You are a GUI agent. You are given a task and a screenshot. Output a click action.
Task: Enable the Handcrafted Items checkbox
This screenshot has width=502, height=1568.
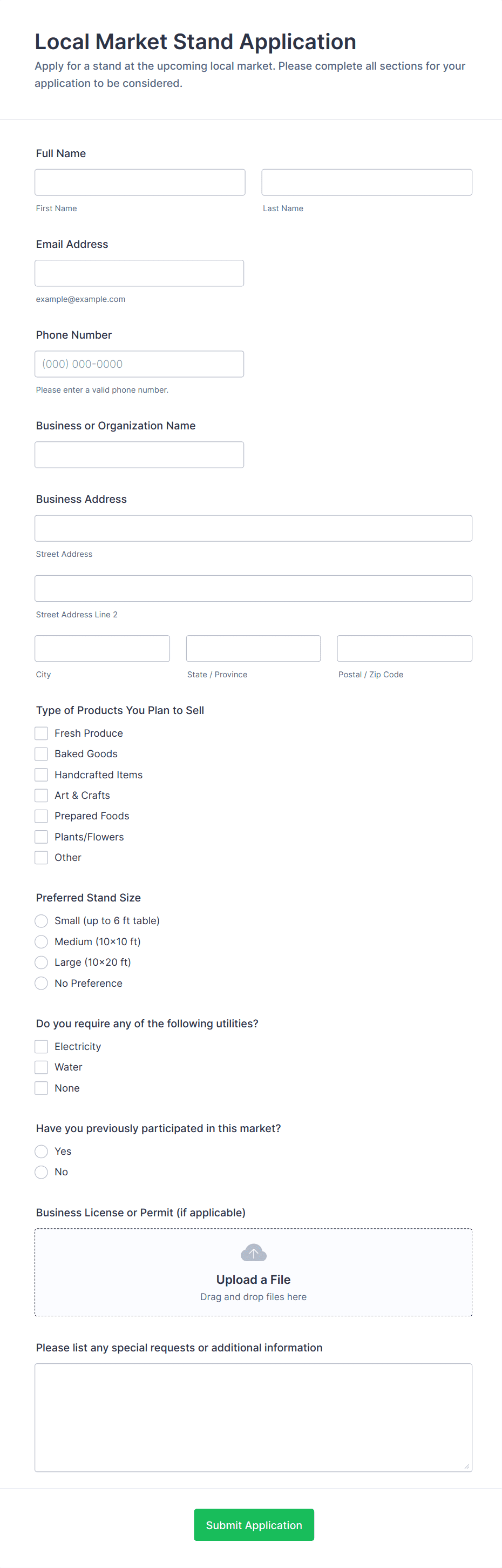point(42,774)
